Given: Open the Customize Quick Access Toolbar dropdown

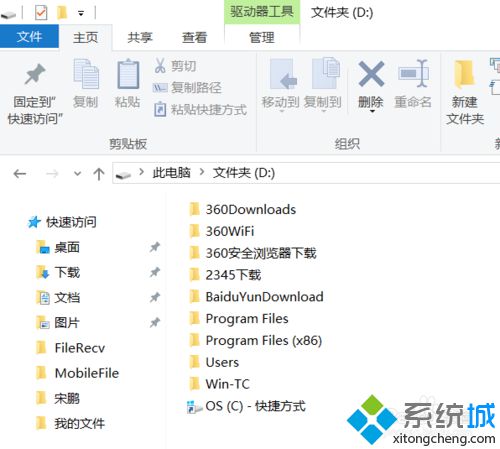Looking at the screenshot, I should (x=81, y=14).
